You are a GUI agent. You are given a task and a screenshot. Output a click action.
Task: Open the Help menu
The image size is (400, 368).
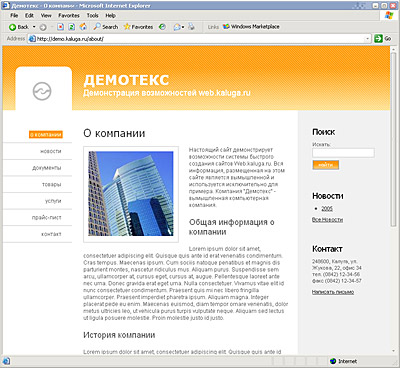click(x=110, y=15)
